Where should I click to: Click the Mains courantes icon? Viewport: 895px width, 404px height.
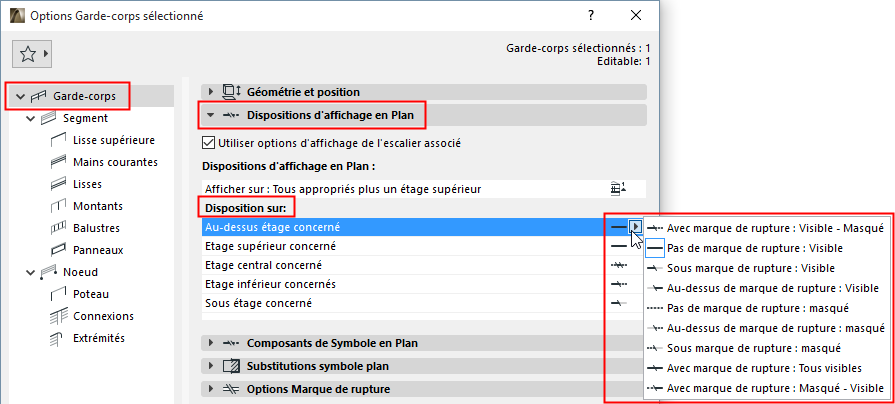click(57, 162)
